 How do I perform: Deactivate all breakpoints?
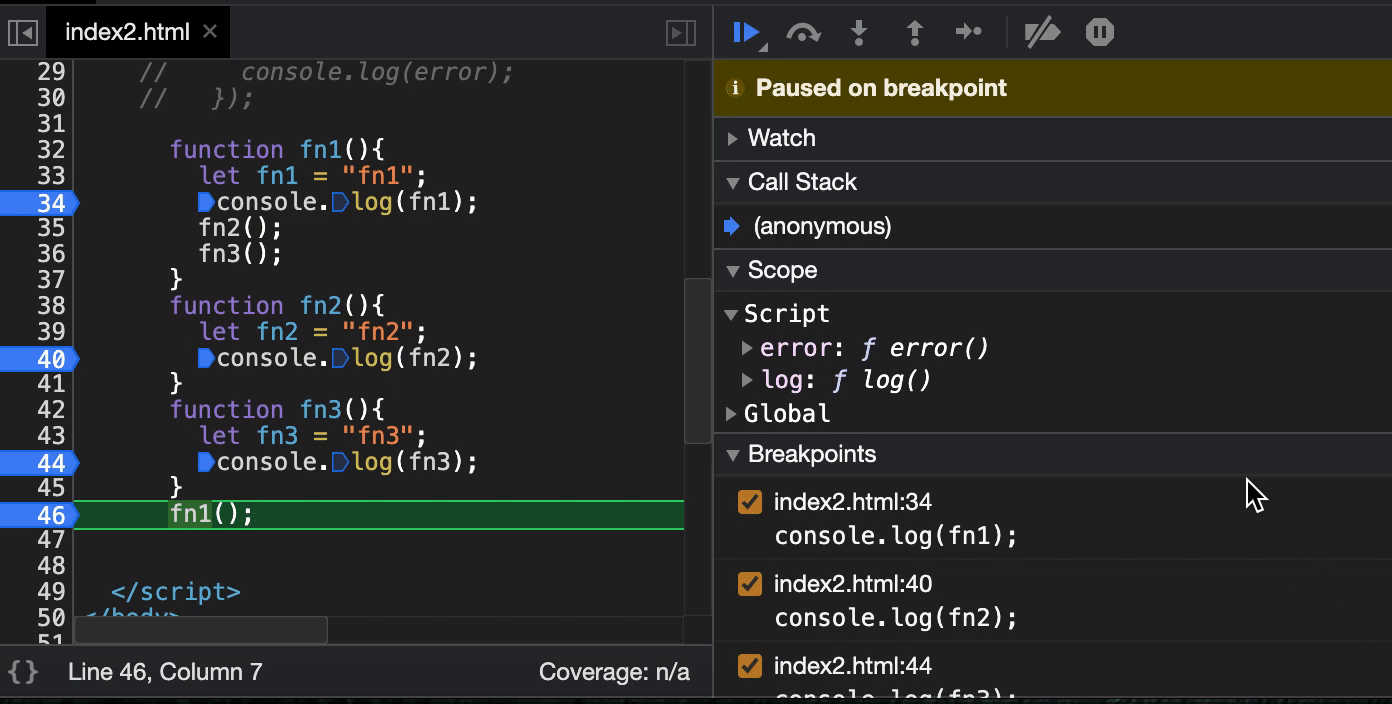click(1042, 32)
